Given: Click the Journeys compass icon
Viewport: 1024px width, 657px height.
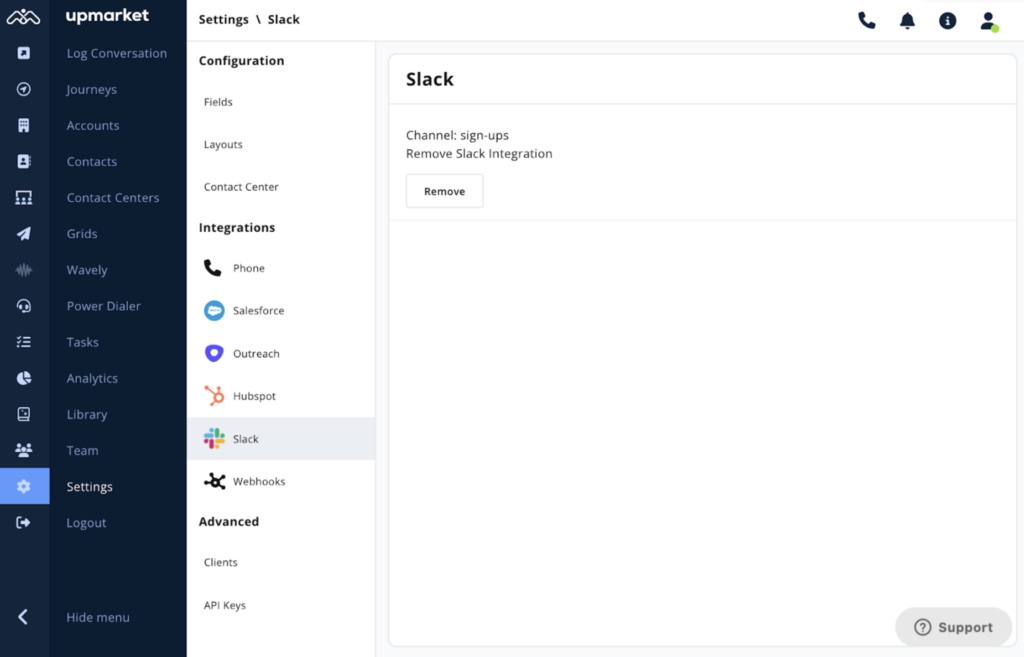Looking at the screenshot, I should pyautogui.click(x=24, y=89).
